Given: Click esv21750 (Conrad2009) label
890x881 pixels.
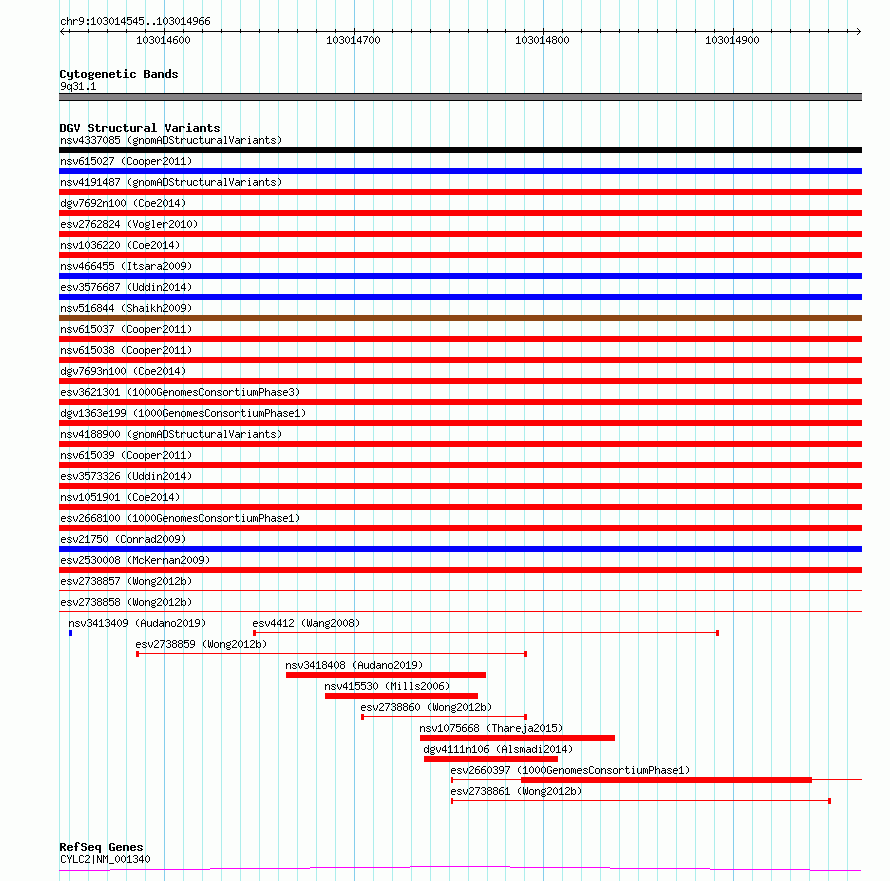Looking at the screenshot, I should pos(123,539).
